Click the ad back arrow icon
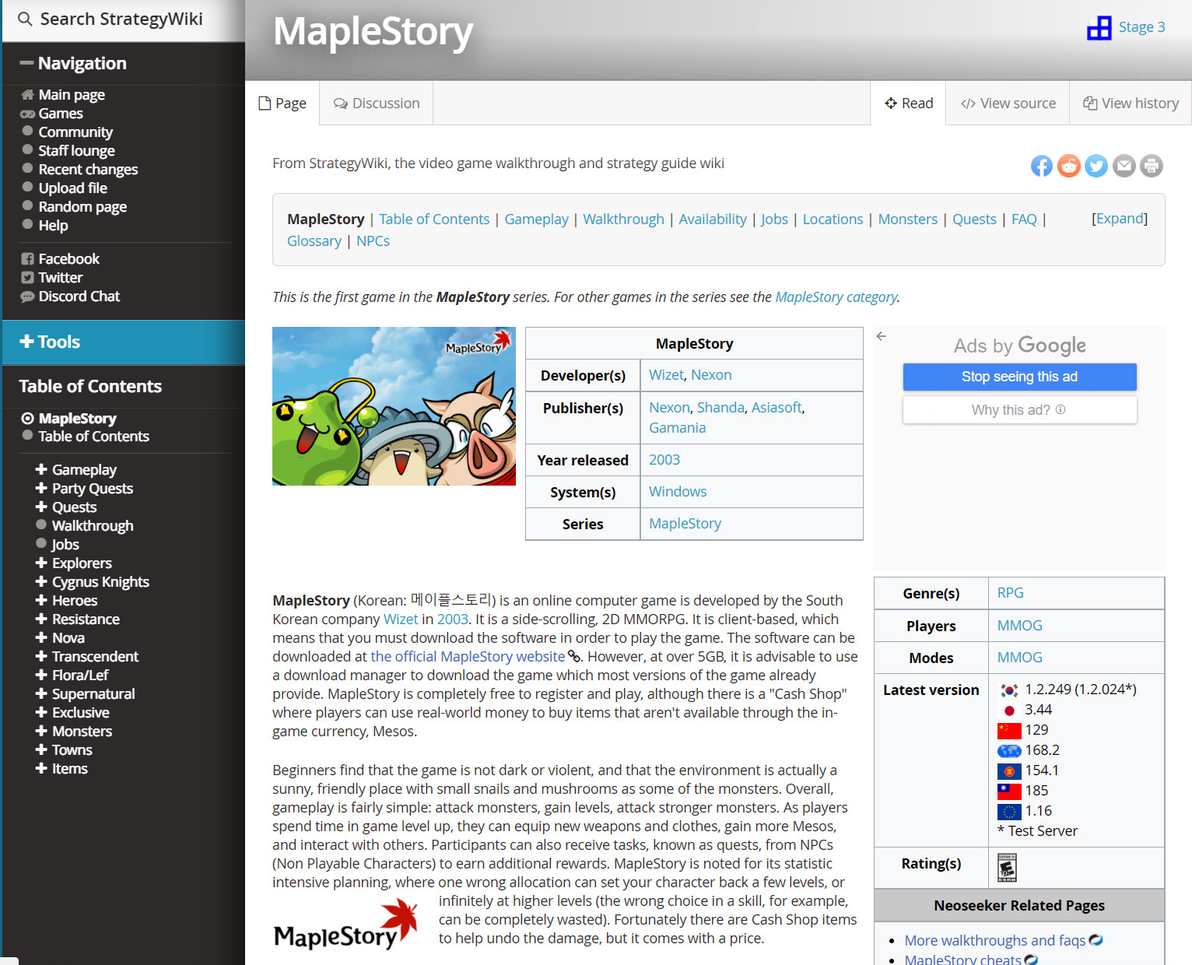 881,336
